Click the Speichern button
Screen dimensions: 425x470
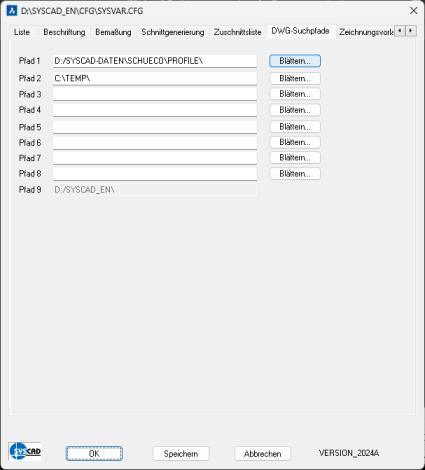click(x=181, y=454)
